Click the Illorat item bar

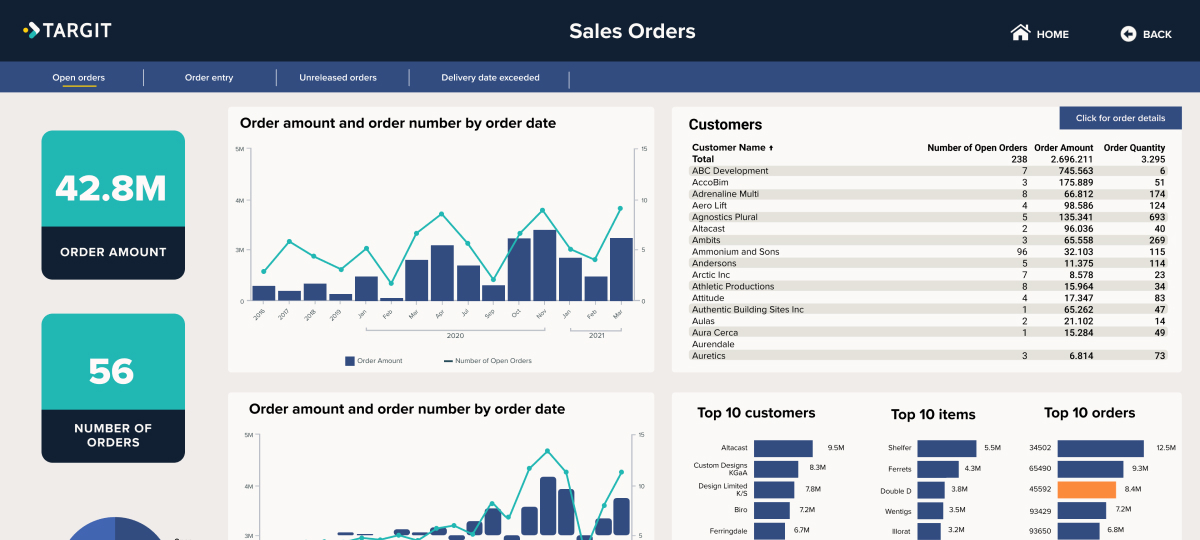click(x=928, y=530)
